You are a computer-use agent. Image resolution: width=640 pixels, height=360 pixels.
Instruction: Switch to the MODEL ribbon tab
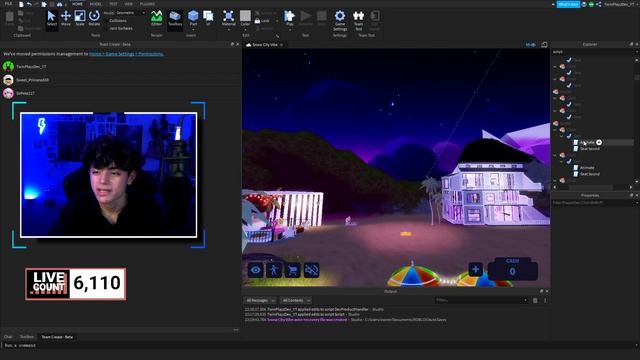click(x=96, y=4)
